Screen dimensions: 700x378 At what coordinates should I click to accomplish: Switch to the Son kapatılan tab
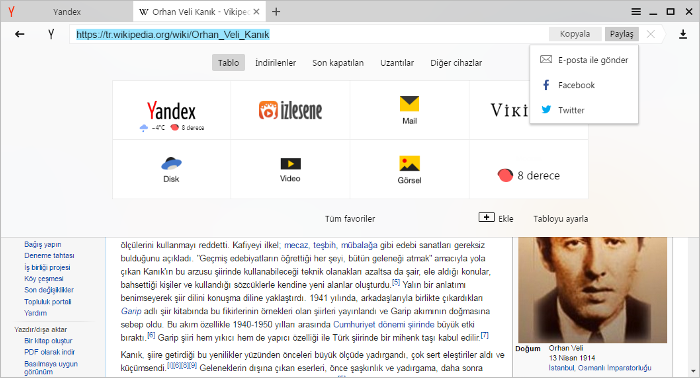[338, 63]
